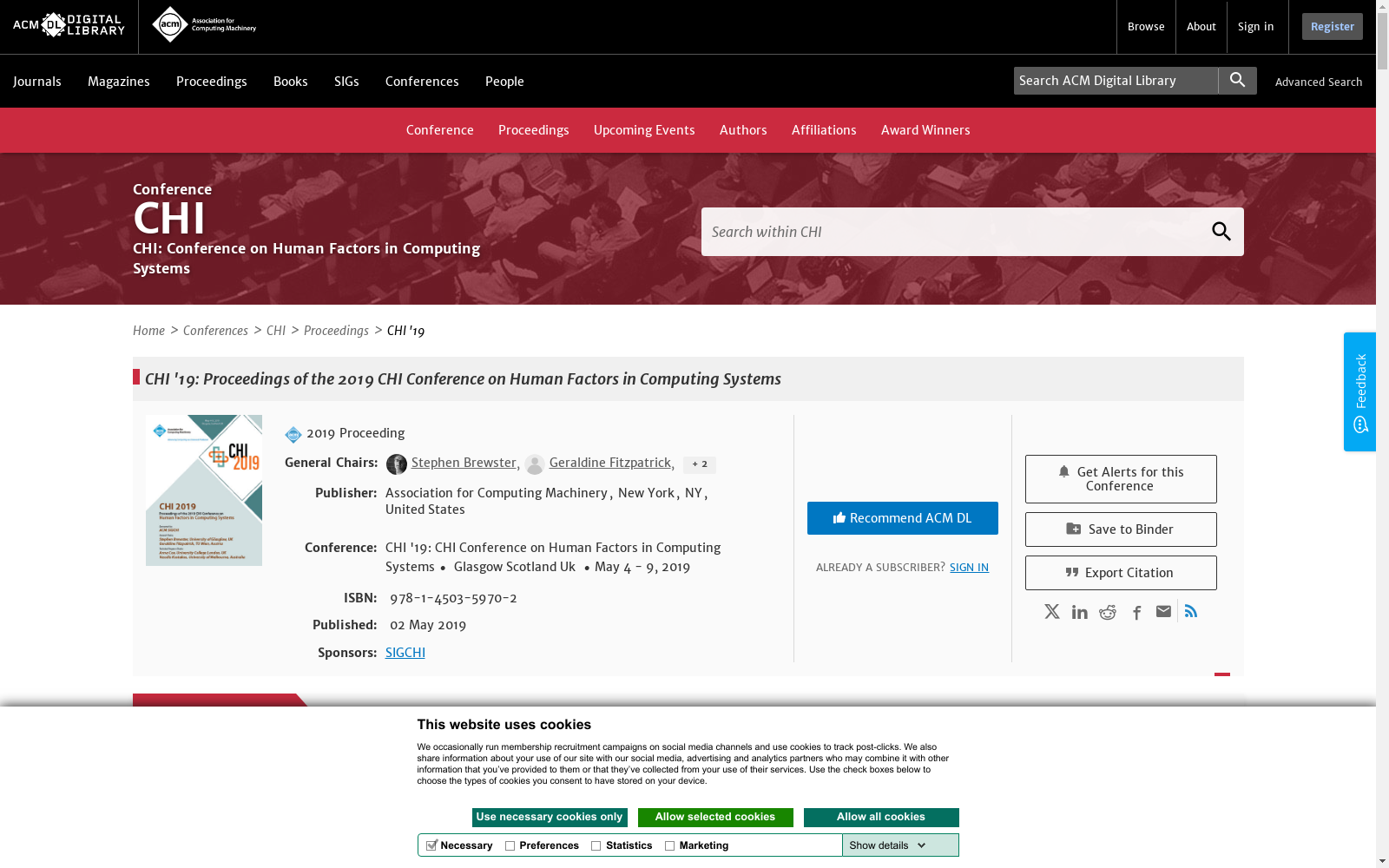
Task: Toggle the Necessary cookies checkbox
Action: [x=431, y=845]
